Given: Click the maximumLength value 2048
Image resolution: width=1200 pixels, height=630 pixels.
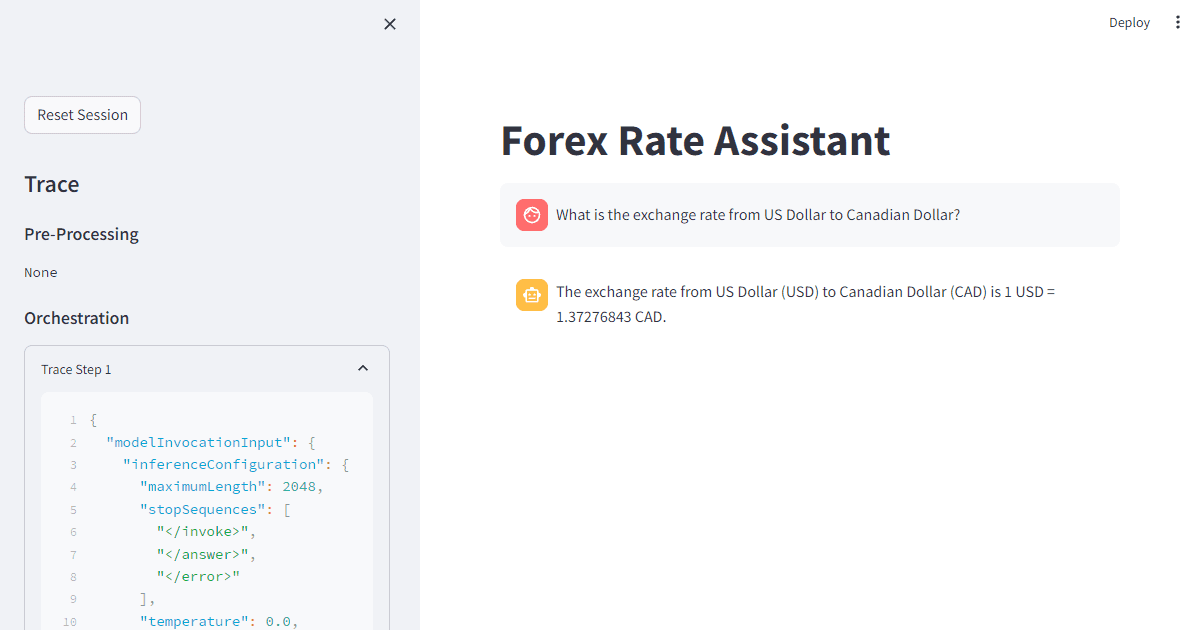Looking at the screenshot, I should 299,487.
